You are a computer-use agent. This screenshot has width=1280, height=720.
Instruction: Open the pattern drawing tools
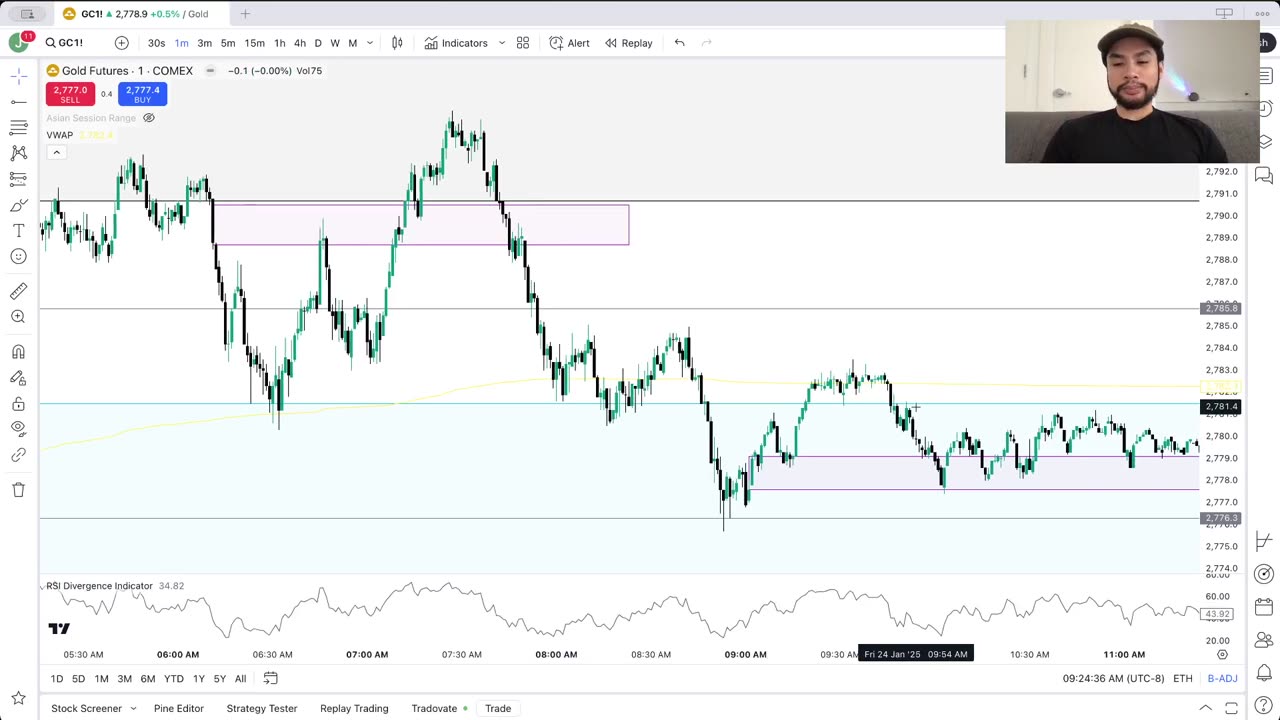pos(19,153)
